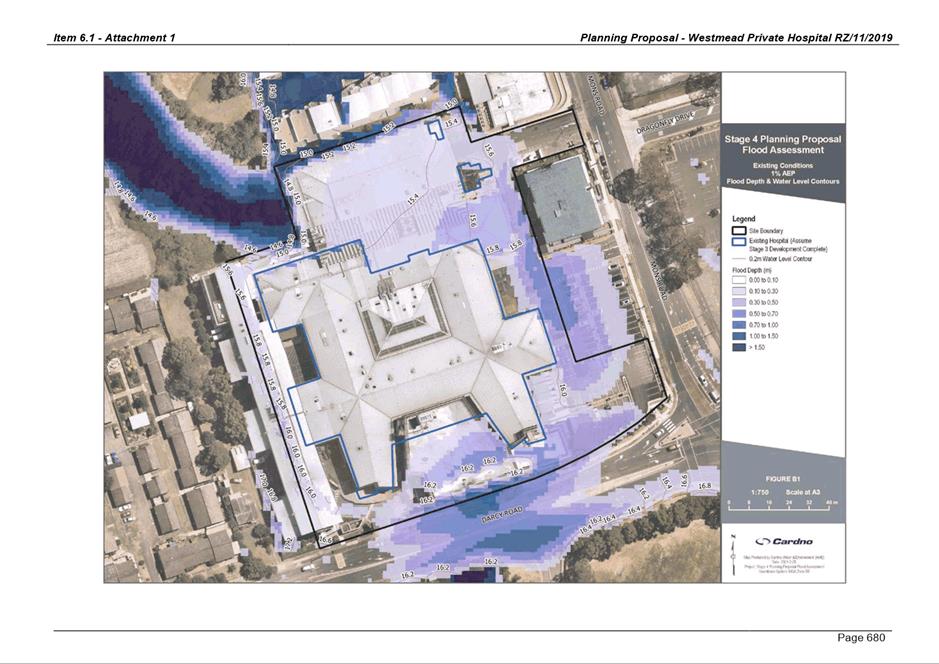Screen dimensions: 939x664
Task: Click the 'Planning Proposal - Westmead Private Hospital RZ/11/2019' header
Action: tap(736, 38)
